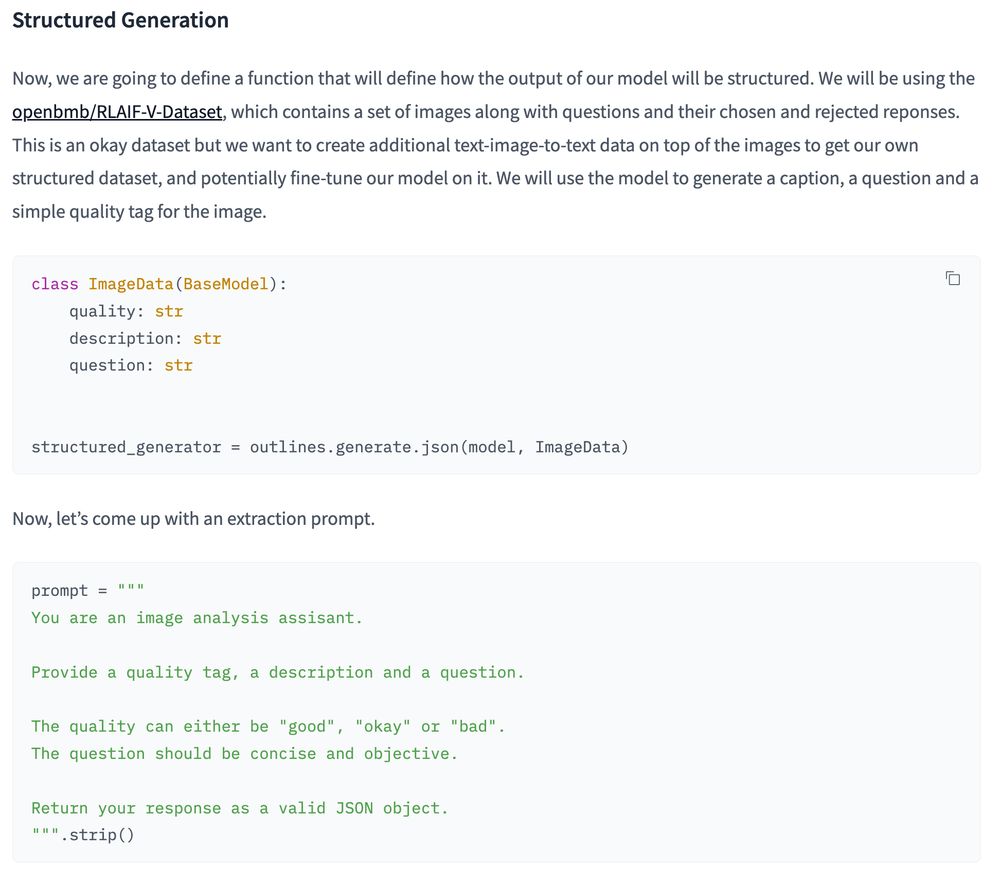Click the '.strip()' closing code line
Screen dimensions: 1000x880
[83, 835]
